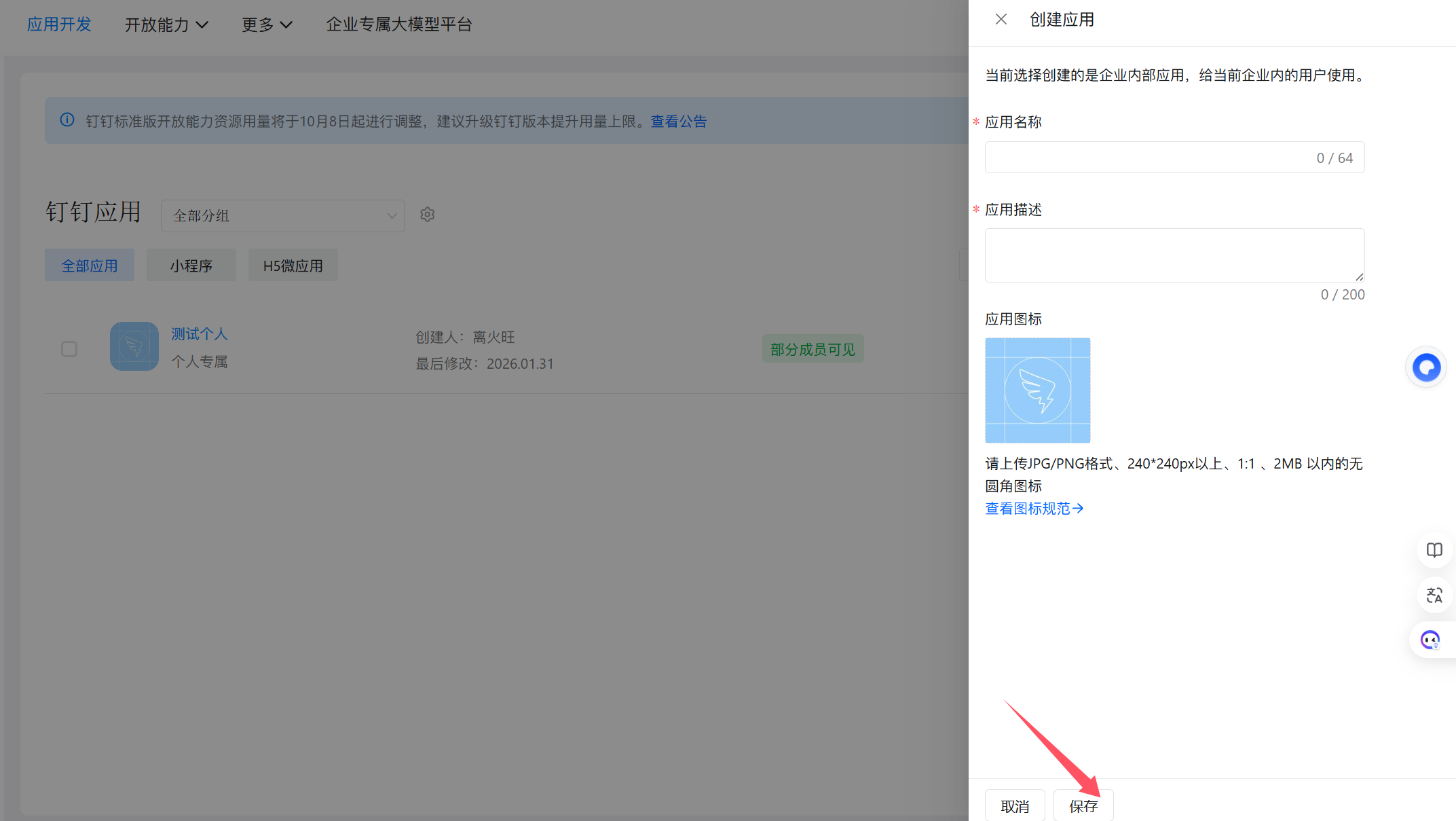Open the 全部分组 dropdown
This screenshot has height=821, width=1456.
click(x=282, y=215)
